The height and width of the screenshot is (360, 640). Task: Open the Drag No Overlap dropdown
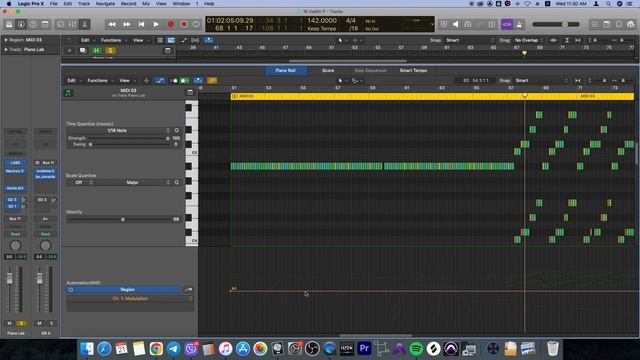pos(529,40)
